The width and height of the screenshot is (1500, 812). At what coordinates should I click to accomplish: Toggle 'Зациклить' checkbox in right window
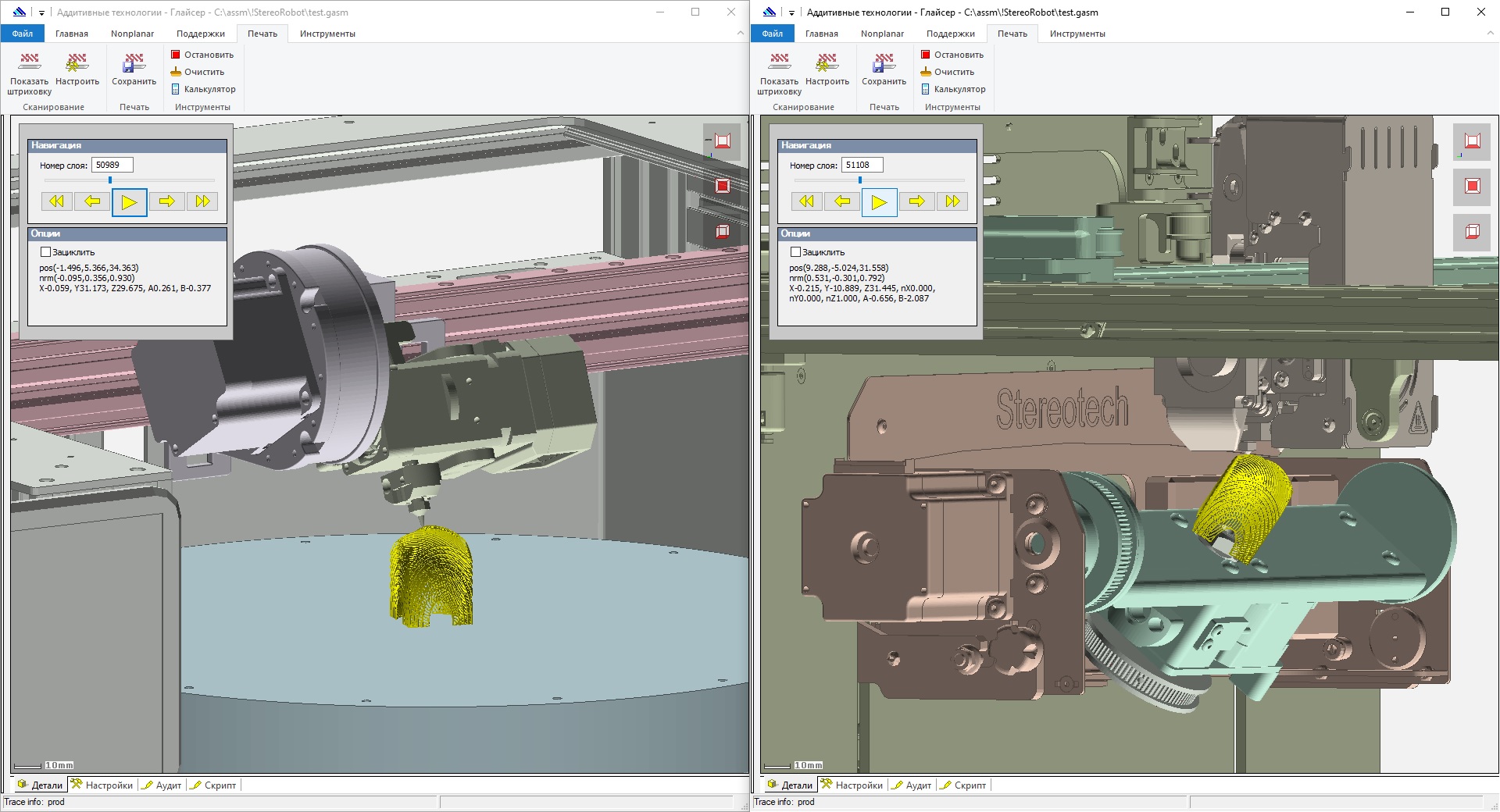795,252
